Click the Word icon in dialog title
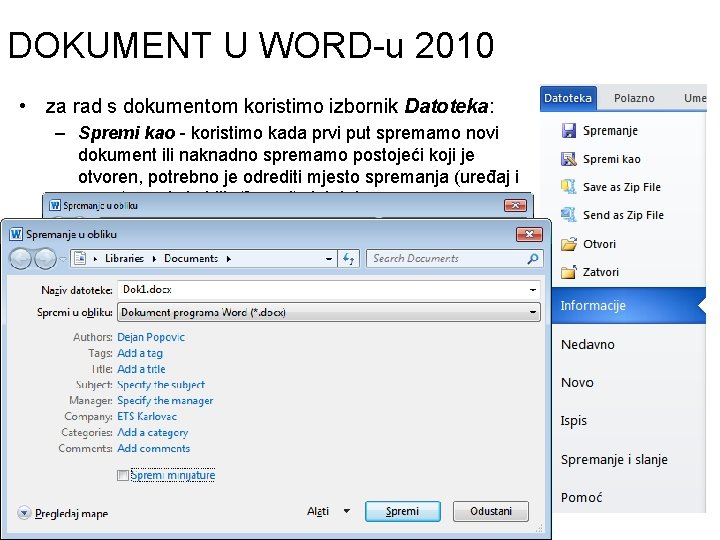Screen dimensions: 720x540 coord(16,234)
